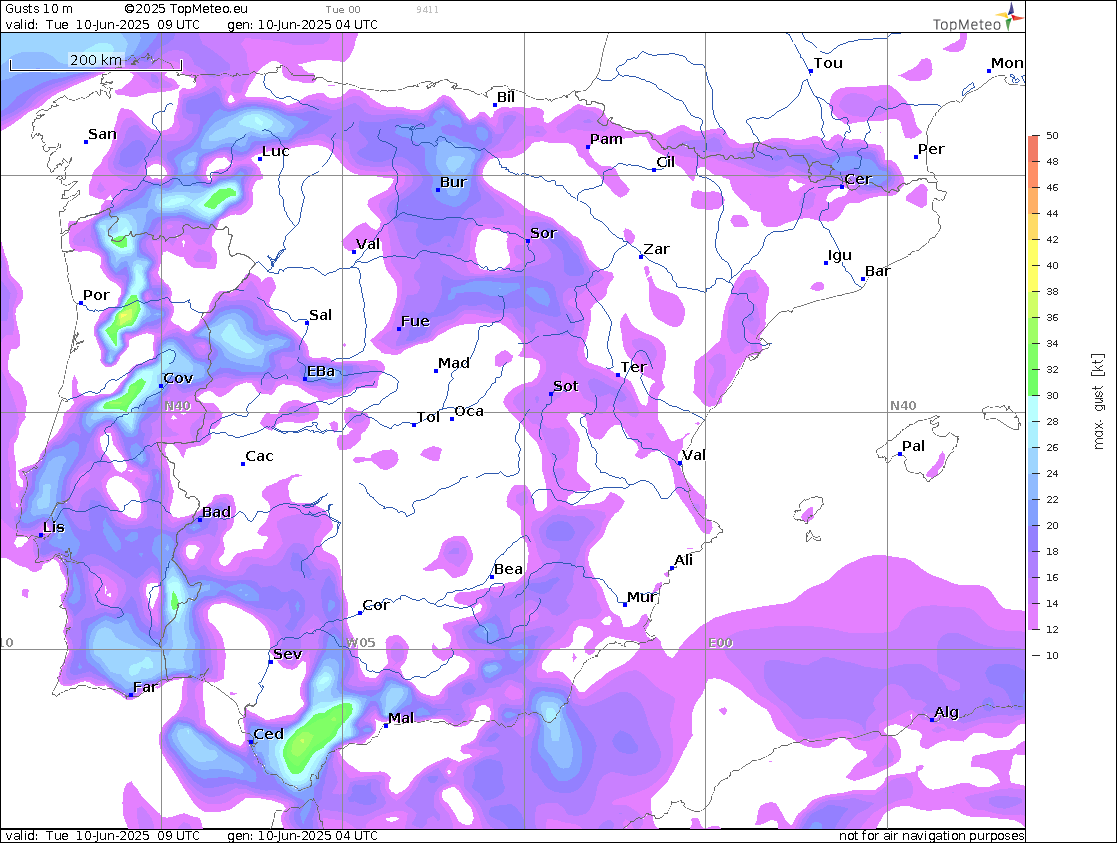Viewport: 1117px width, 843px height.
Task: Click the '30' value on the legend
Action: point(1052,395)
